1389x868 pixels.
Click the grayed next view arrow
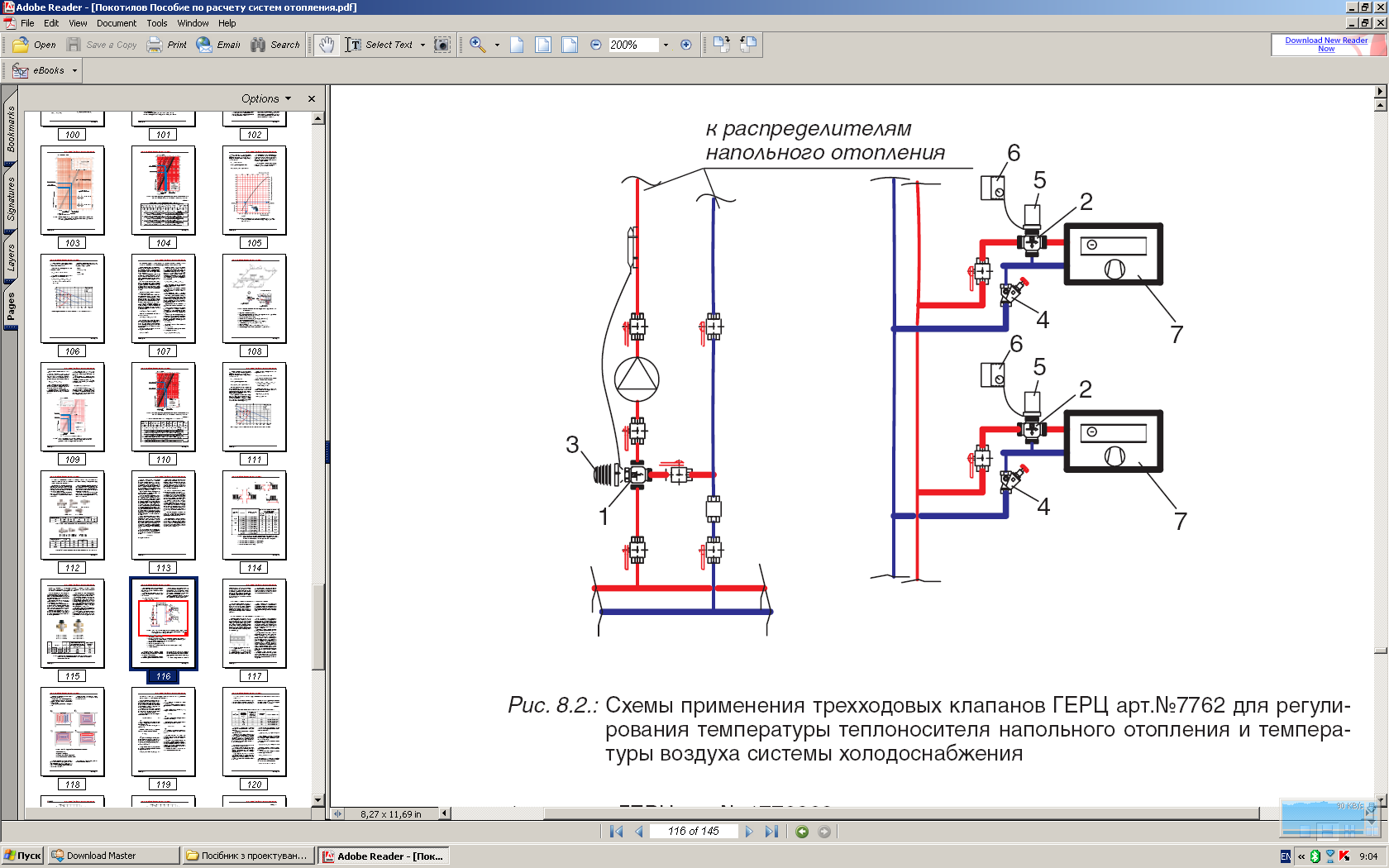[x=824, y=832]
